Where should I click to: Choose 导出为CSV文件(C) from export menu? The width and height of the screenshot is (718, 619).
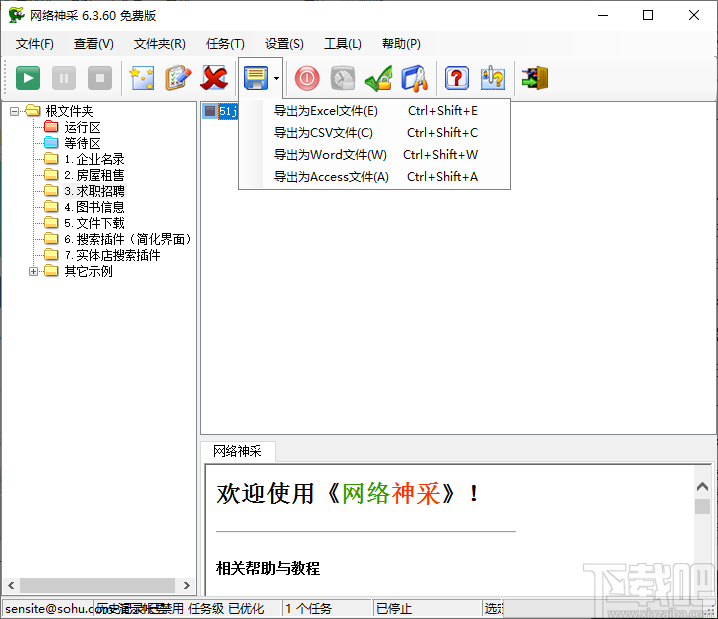coord(374,133)
